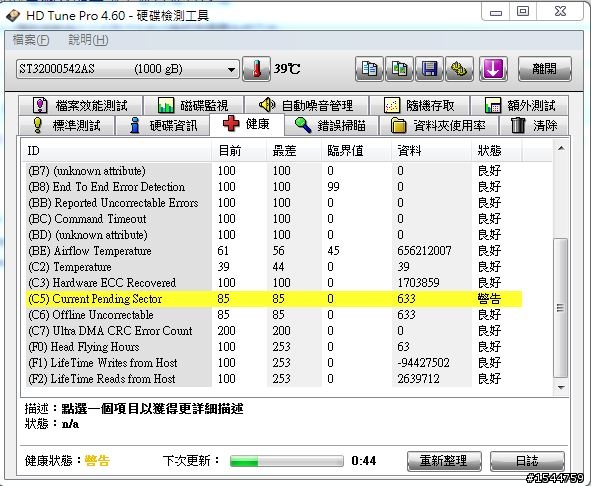Open the 說明(H) menu
Image resolution: width=591 pixels, height=486 pixels.
click(89, 40)
